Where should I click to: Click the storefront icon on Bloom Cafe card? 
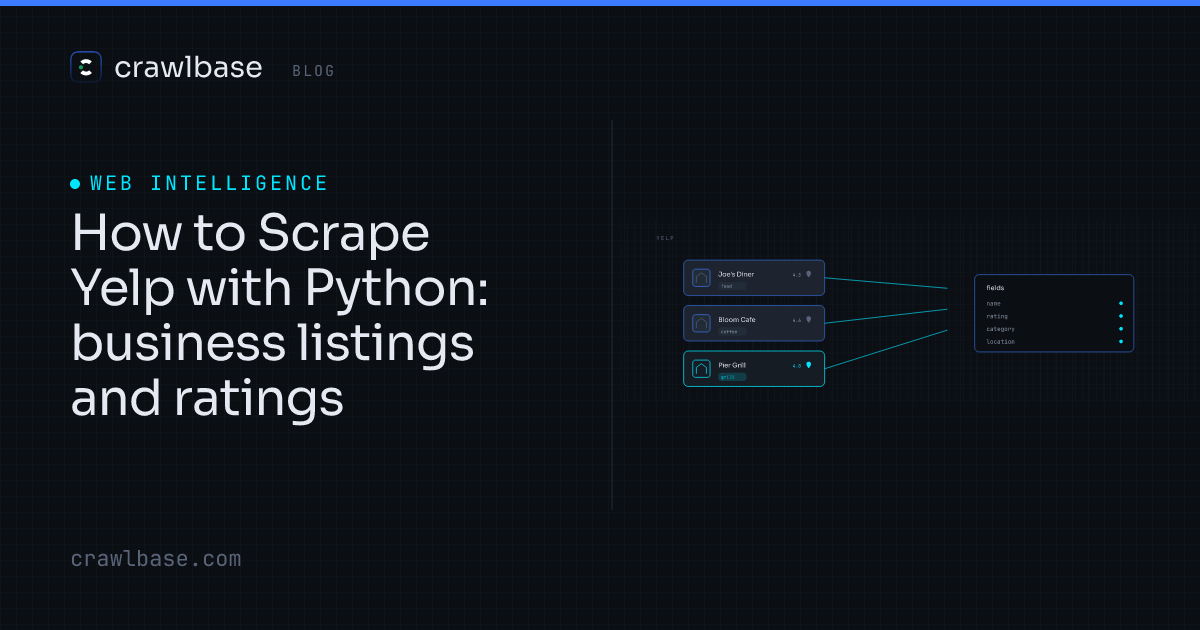point(701,323)
